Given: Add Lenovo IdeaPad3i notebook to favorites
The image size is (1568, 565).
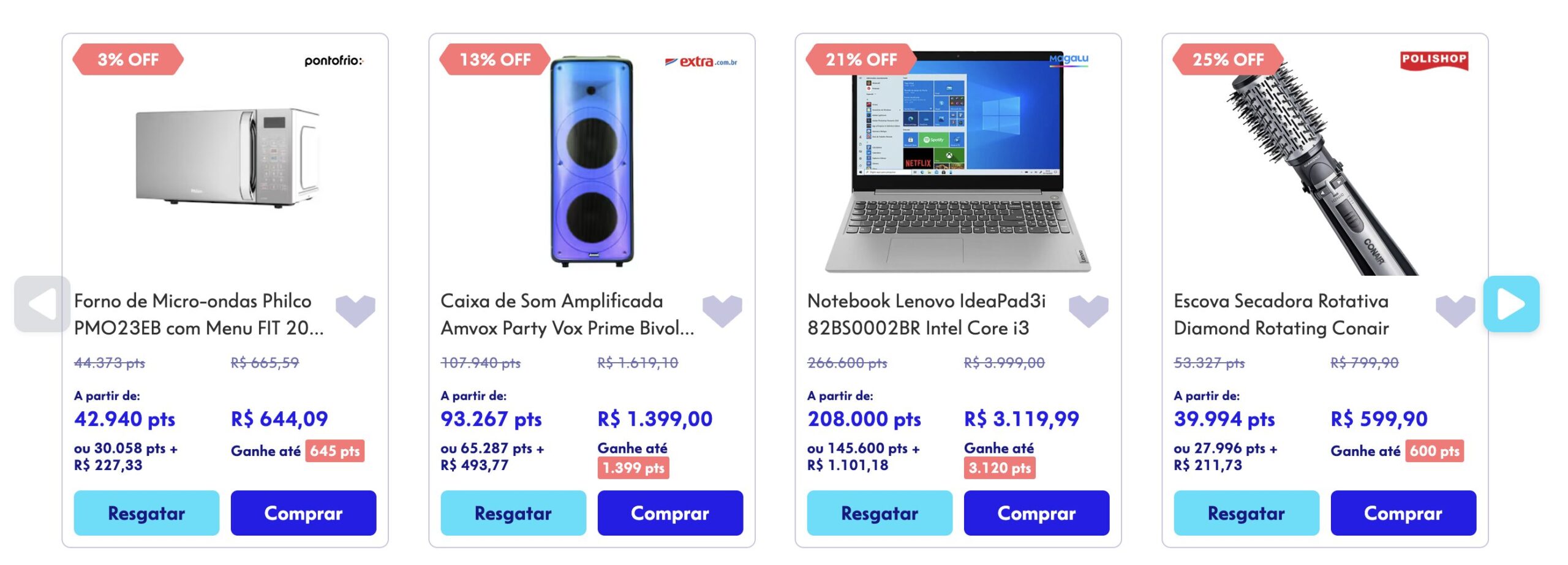Looking at the screenshot, I should pos(1088,309).
